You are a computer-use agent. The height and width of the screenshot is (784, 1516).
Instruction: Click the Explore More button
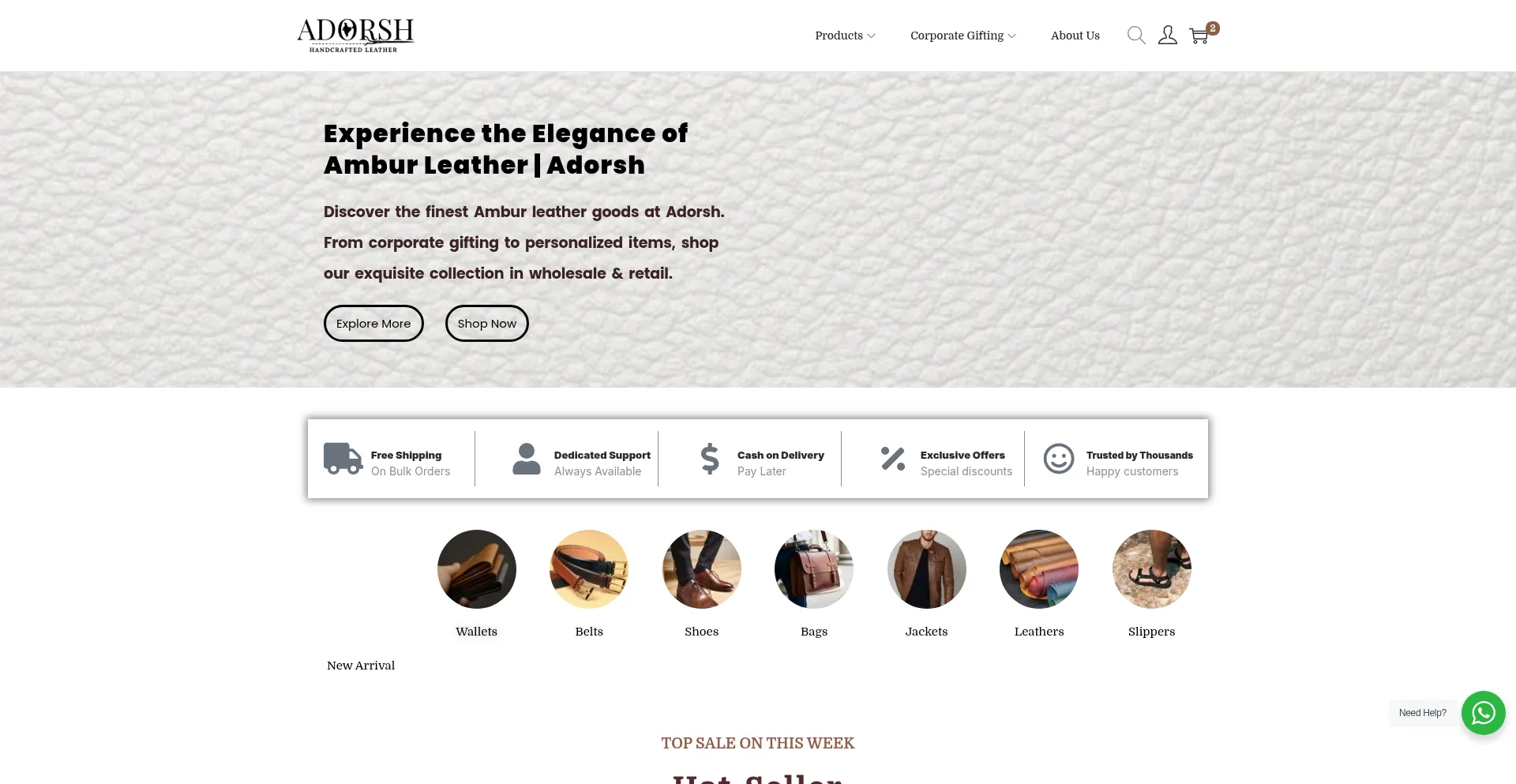[x=373, y=324]
